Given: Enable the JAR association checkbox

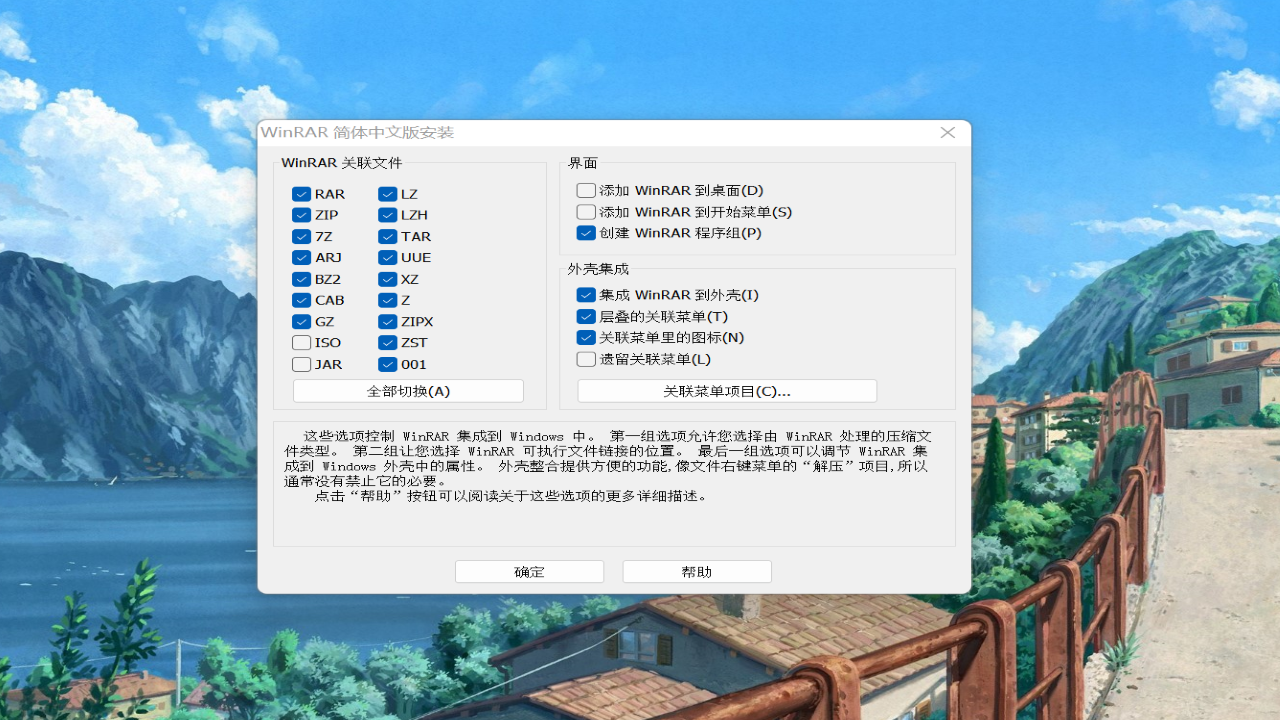Looking at the screenshot, I should (x=301, y=364).
